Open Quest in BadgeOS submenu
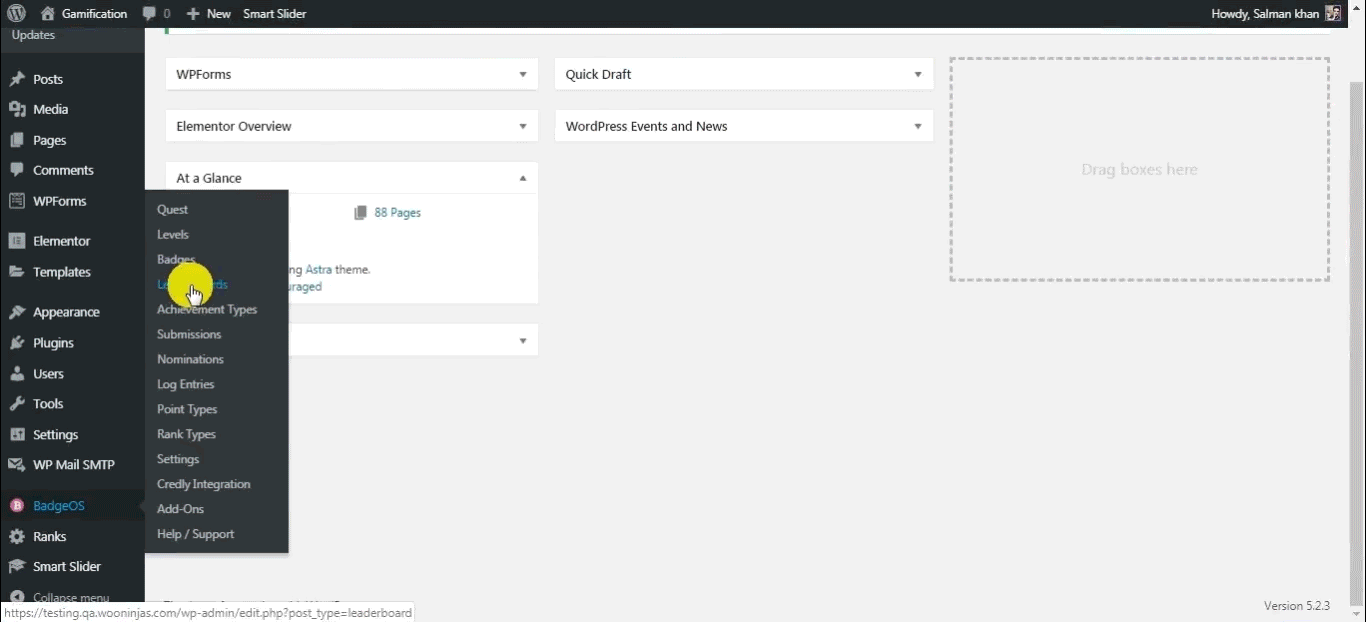This screenshot has width=1366, height=622. pos(173,209)
